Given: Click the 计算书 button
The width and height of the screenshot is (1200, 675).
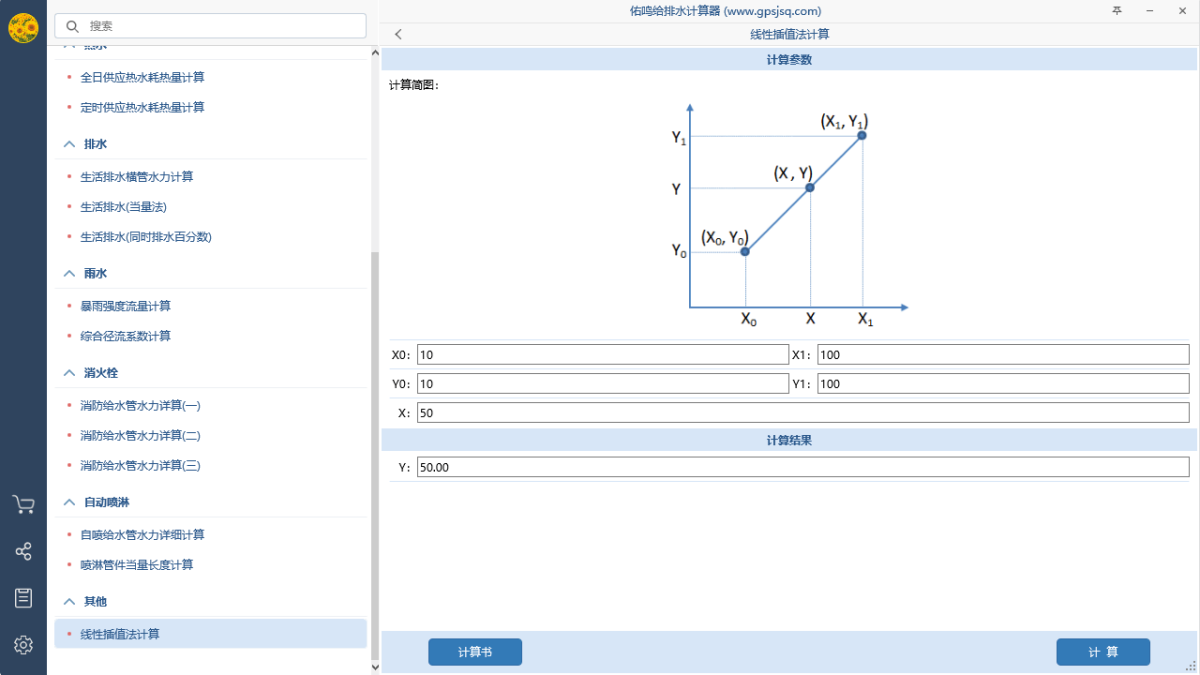Looking at the screenshot, I should tap(475, 652).
